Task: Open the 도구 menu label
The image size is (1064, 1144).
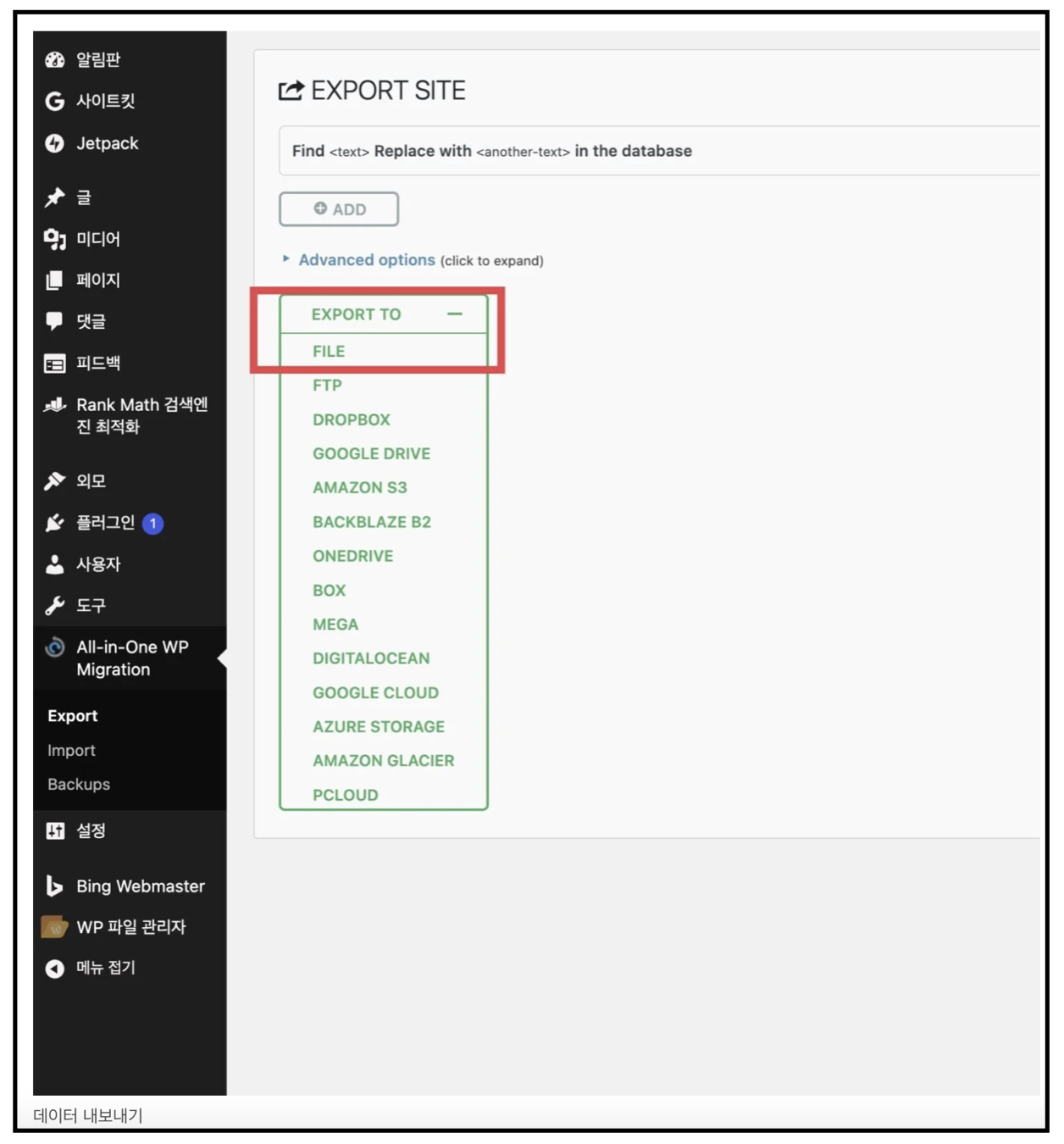Action: 91,606
